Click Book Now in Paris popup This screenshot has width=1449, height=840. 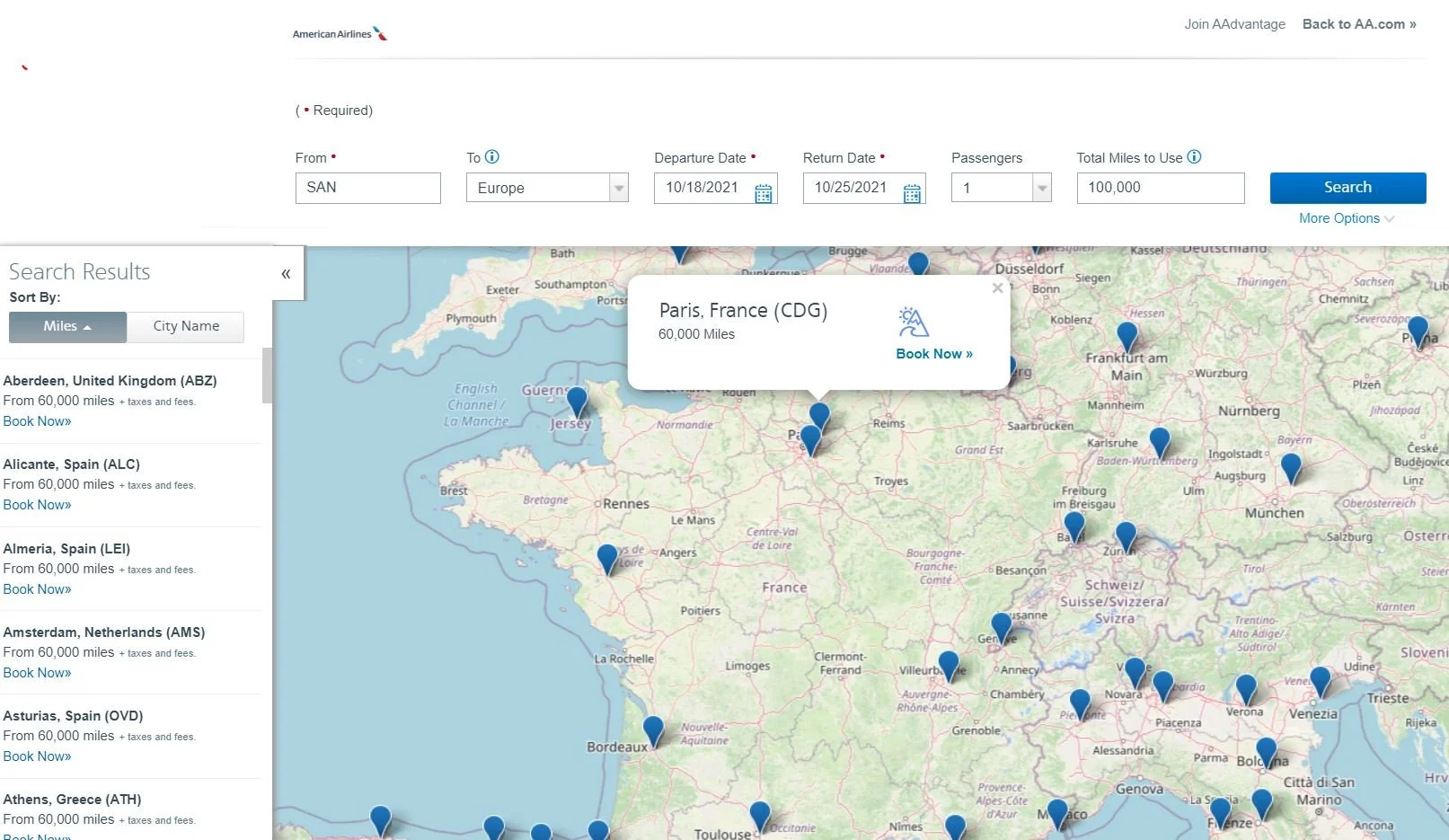(x=934, y=354)
